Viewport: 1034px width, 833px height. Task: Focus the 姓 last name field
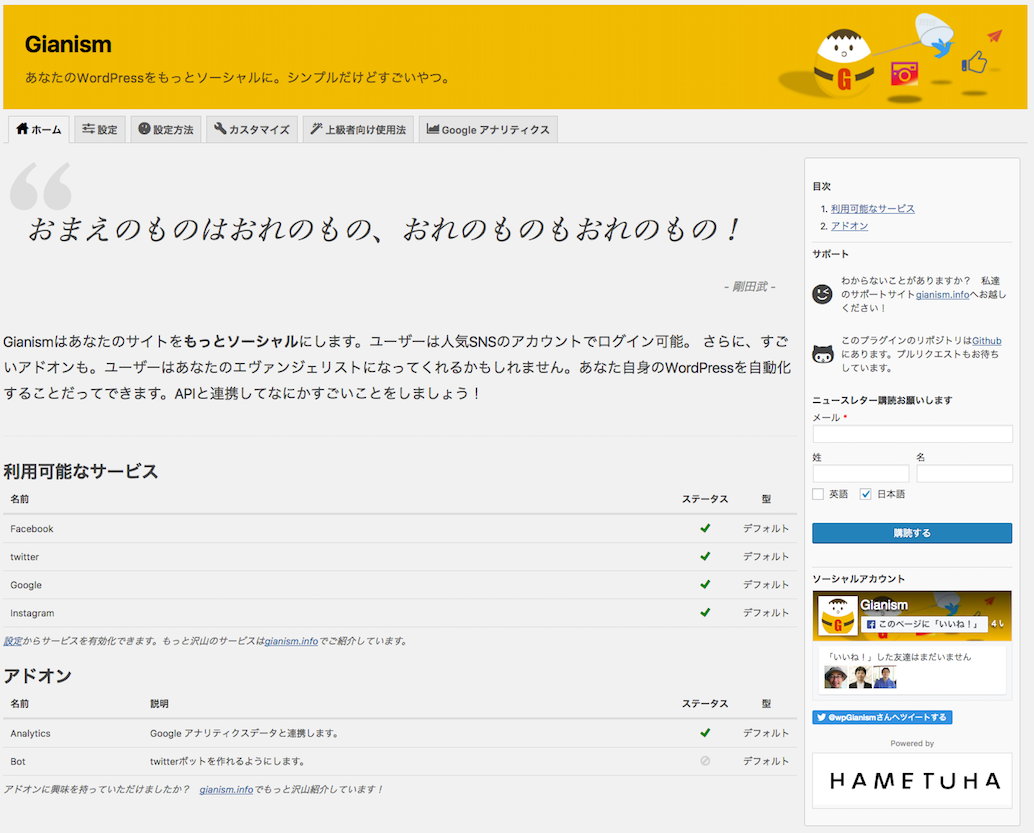tap(860, 474)
